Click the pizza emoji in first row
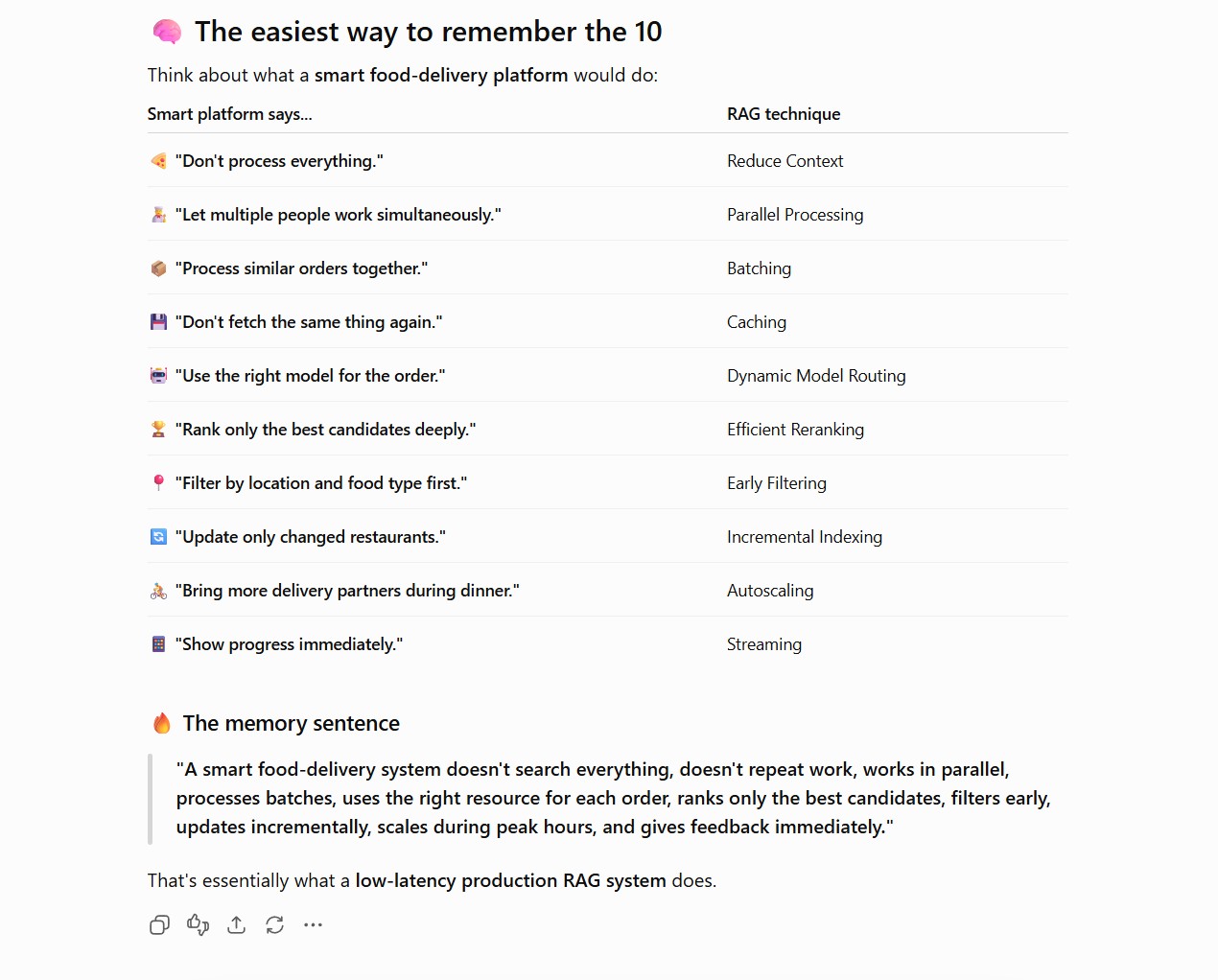 [159, 161]
